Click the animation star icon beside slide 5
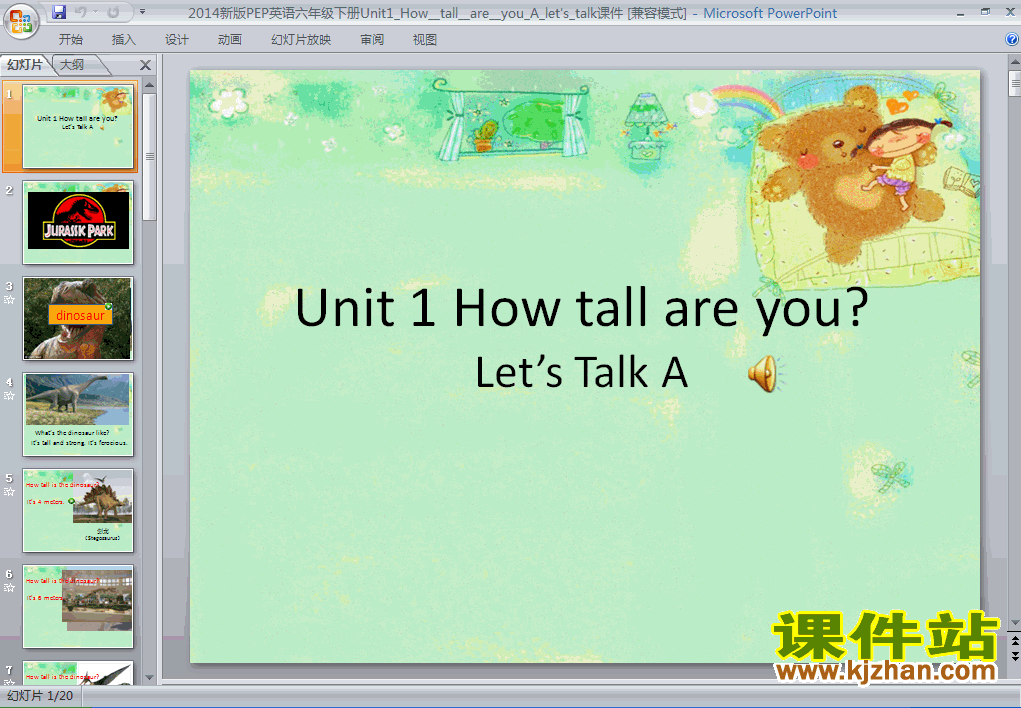 (x=9, y=492)
